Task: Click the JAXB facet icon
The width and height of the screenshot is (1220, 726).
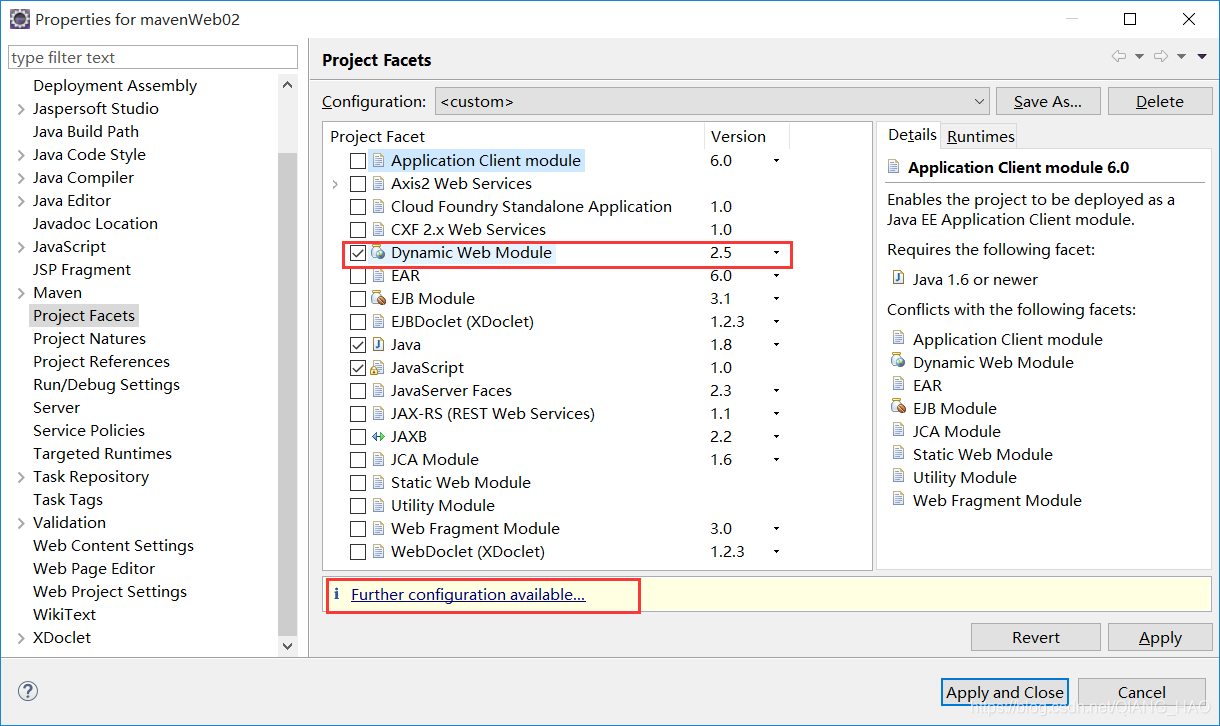Action: 378,437
